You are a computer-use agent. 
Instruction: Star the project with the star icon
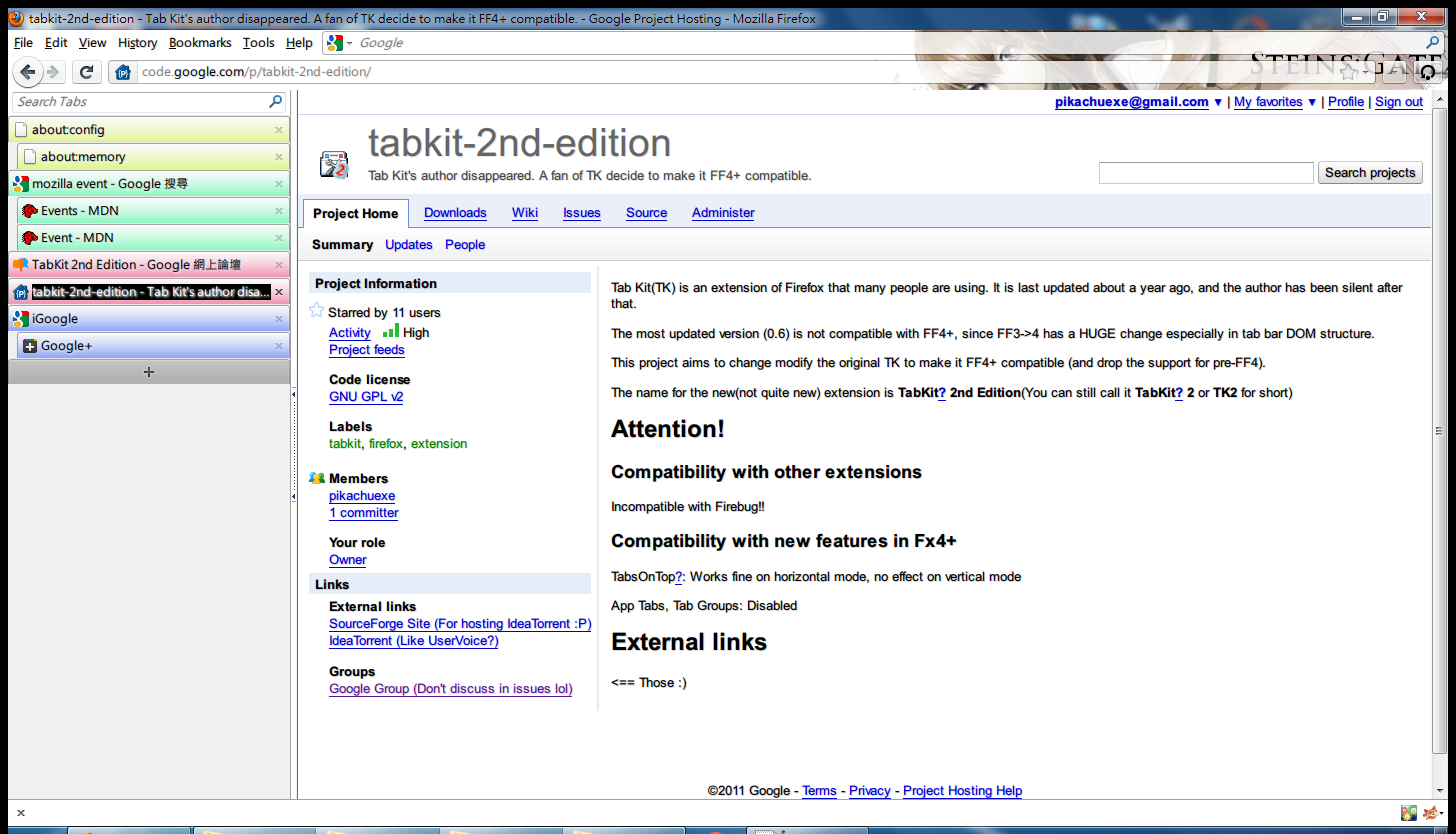point(317,311)
